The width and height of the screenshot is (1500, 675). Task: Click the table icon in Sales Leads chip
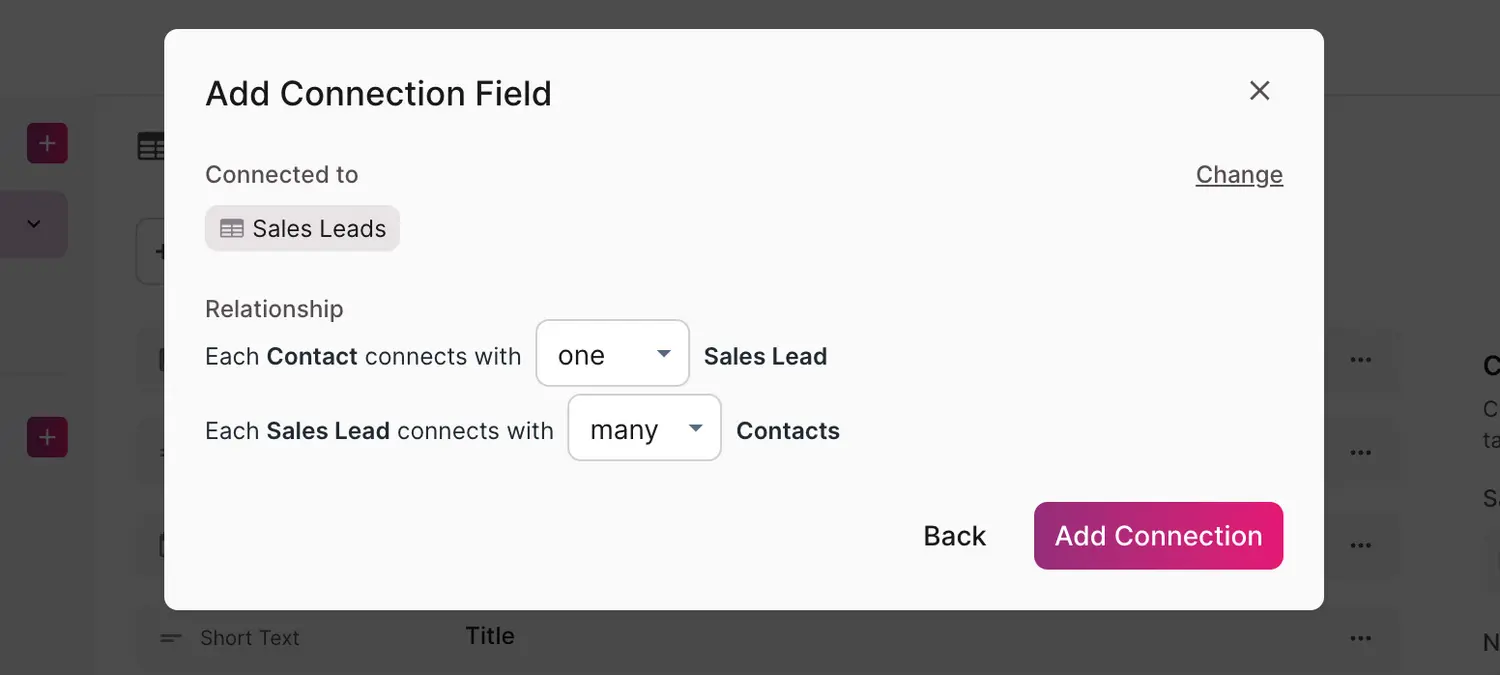(232, 229)
